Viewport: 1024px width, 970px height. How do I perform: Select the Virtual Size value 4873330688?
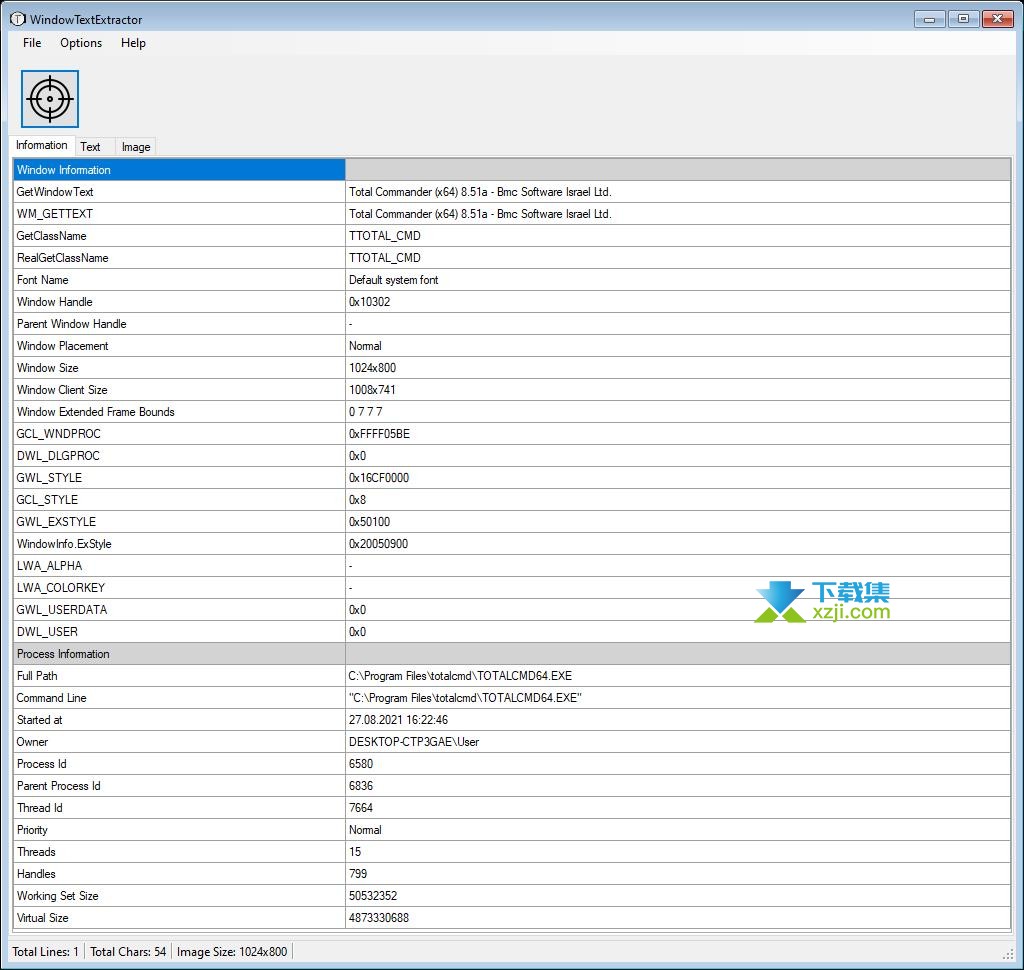coord(379,918)
